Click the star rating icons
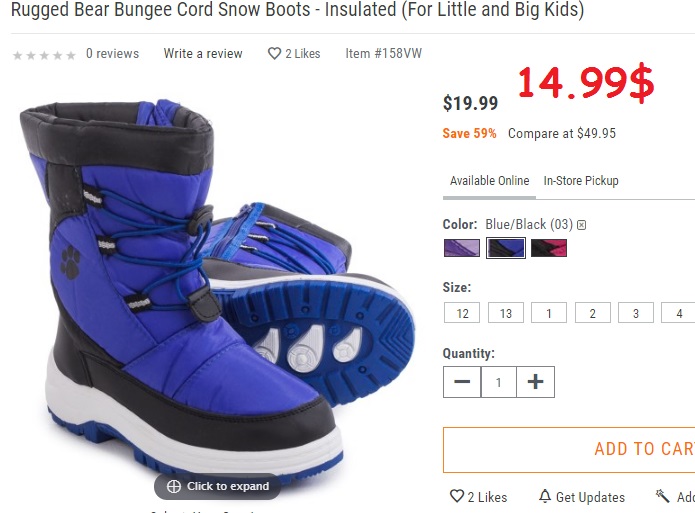Image resolution: width=695 pixels, height=513 pixels. point(44,55)
